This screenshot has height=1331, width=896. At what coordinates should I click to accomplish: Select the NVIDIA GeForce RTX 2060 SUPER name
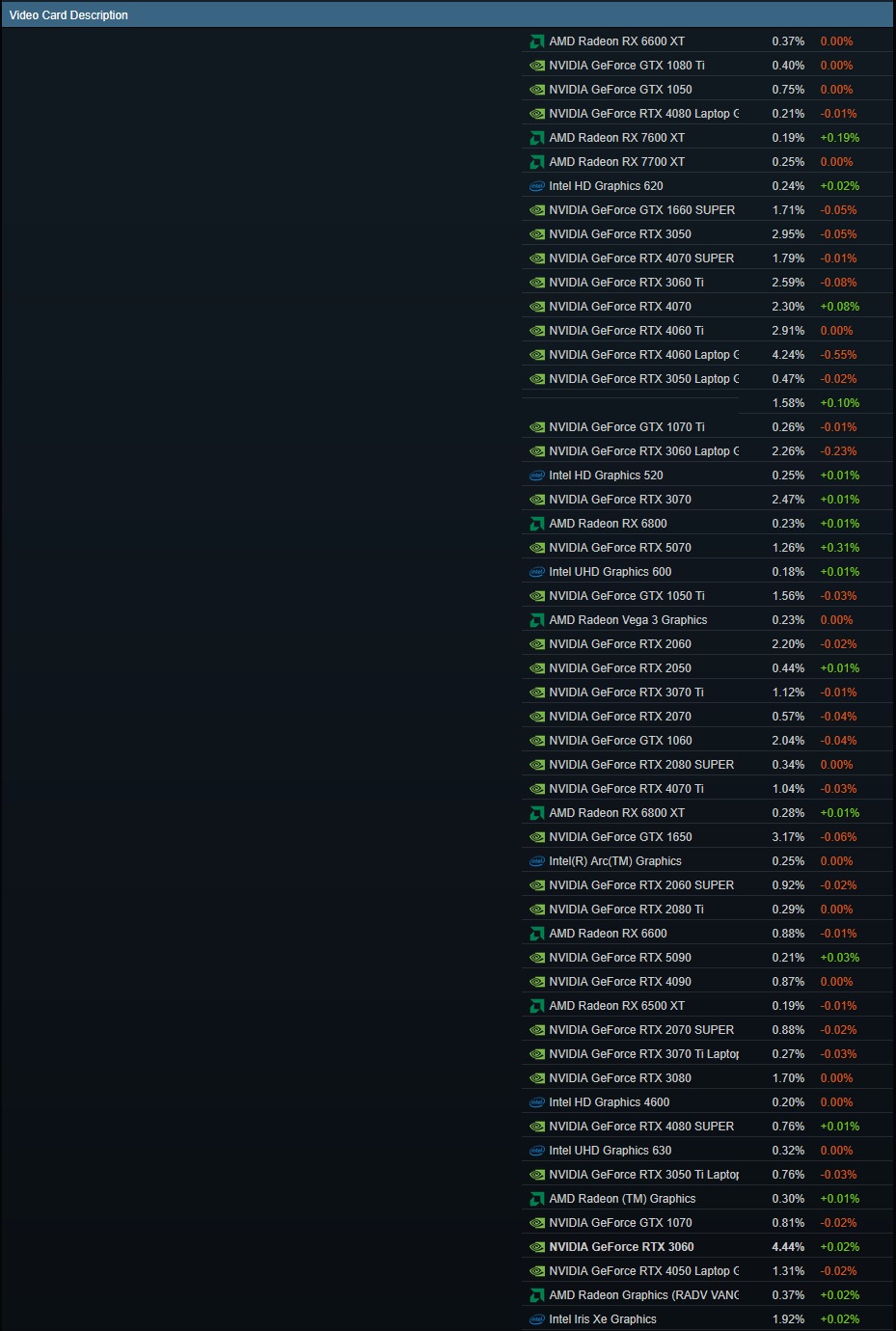(x=641, y=885)
